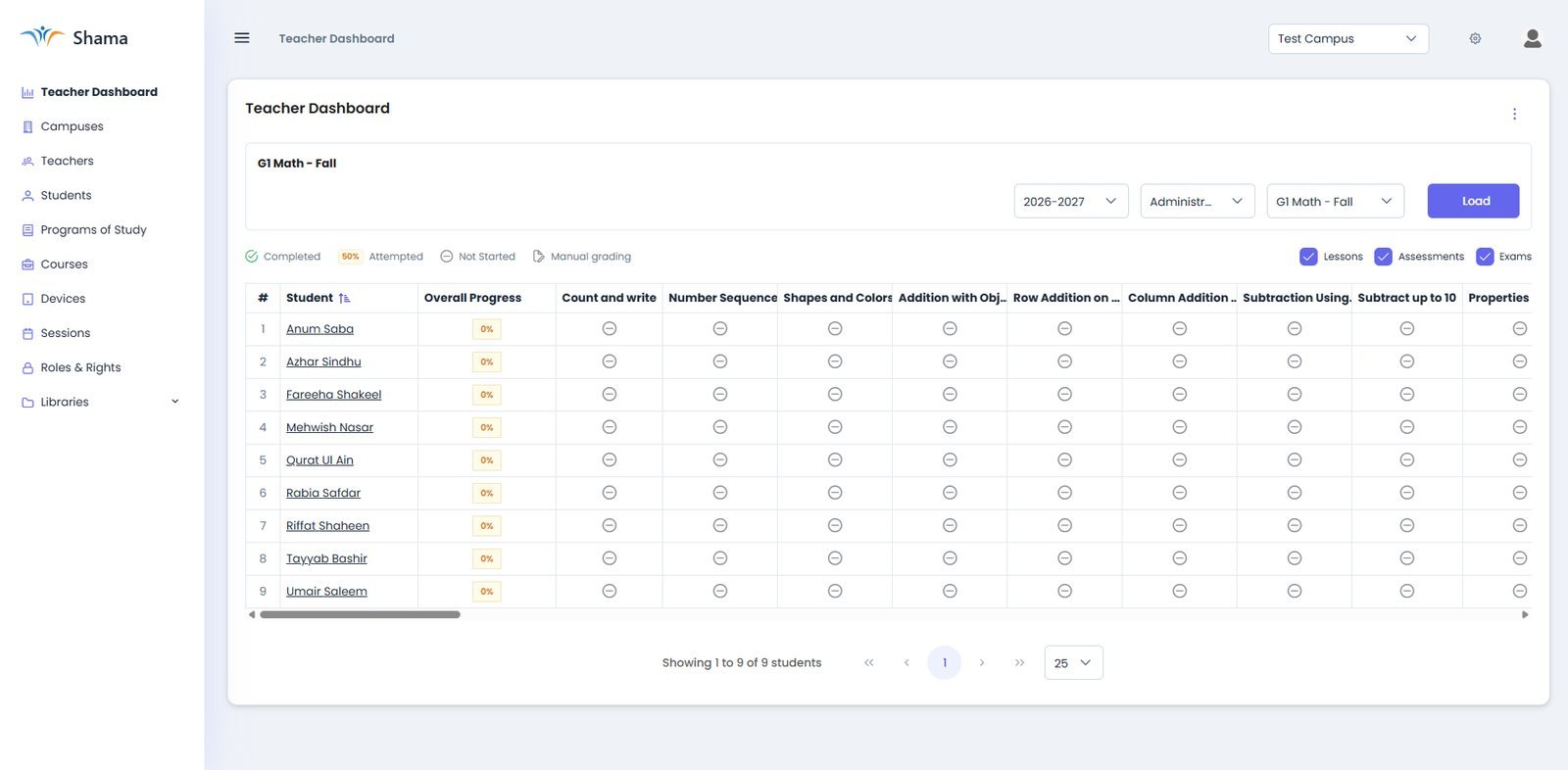Viewport: 1568px width, 770px height.
Task: Go to first page of students
Action: coord(868,663)
